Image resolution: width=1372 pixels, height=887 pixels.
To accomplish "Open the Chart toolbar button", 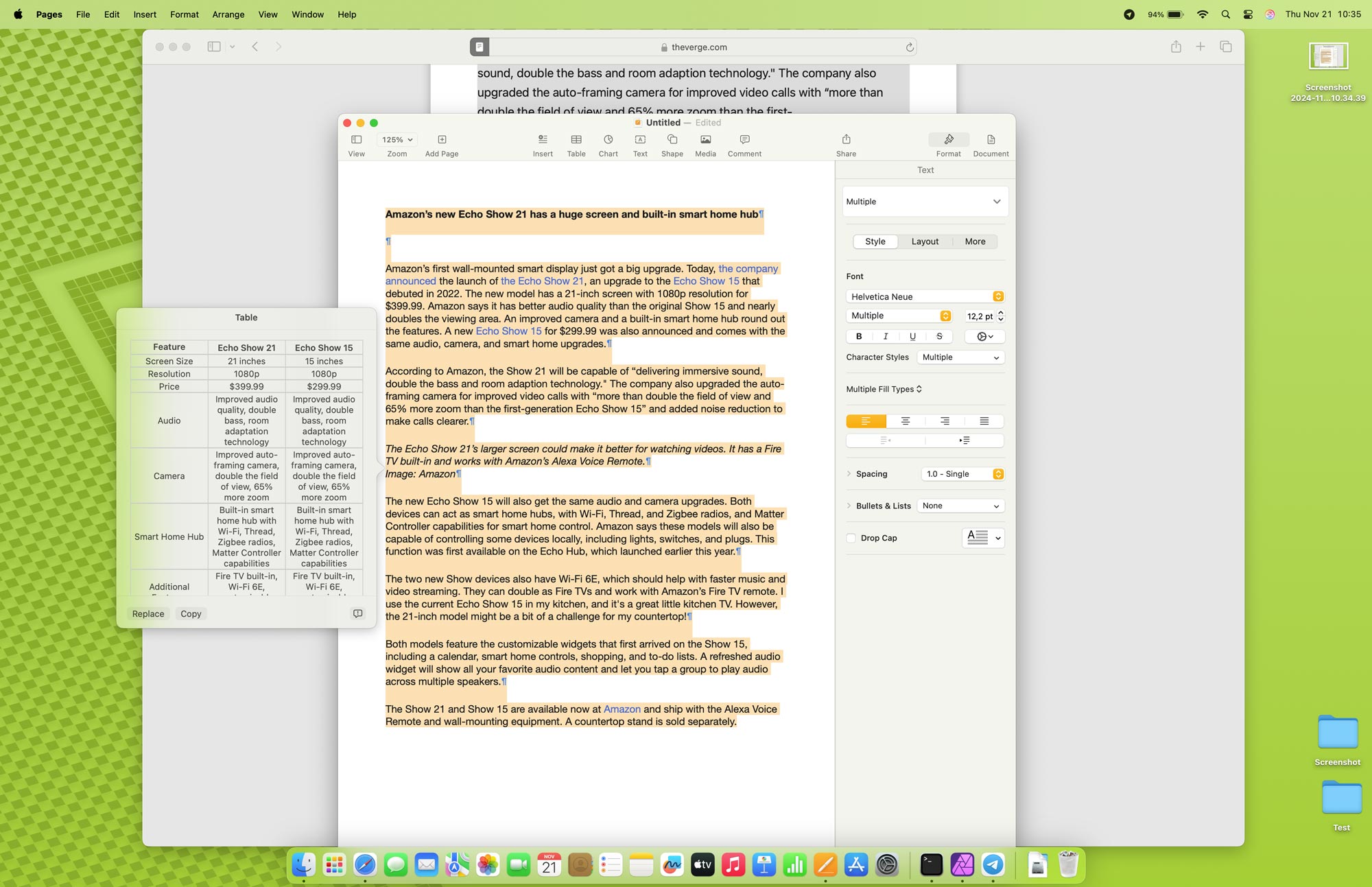I will point(608,140).
